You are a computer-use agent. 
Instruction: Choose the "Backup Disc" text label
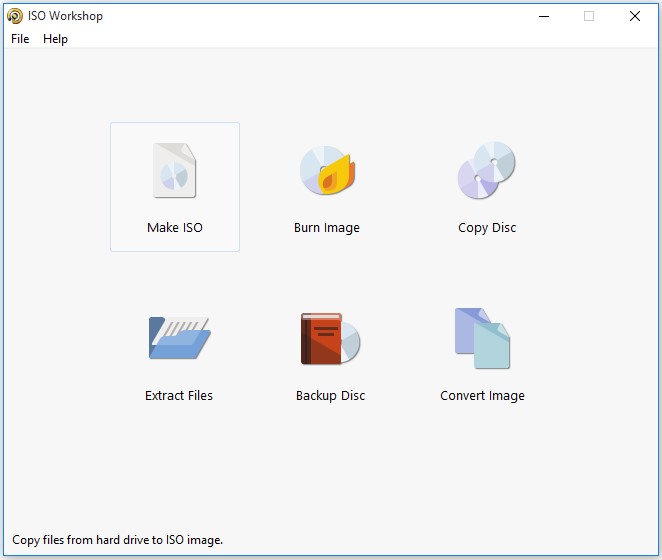330,396
